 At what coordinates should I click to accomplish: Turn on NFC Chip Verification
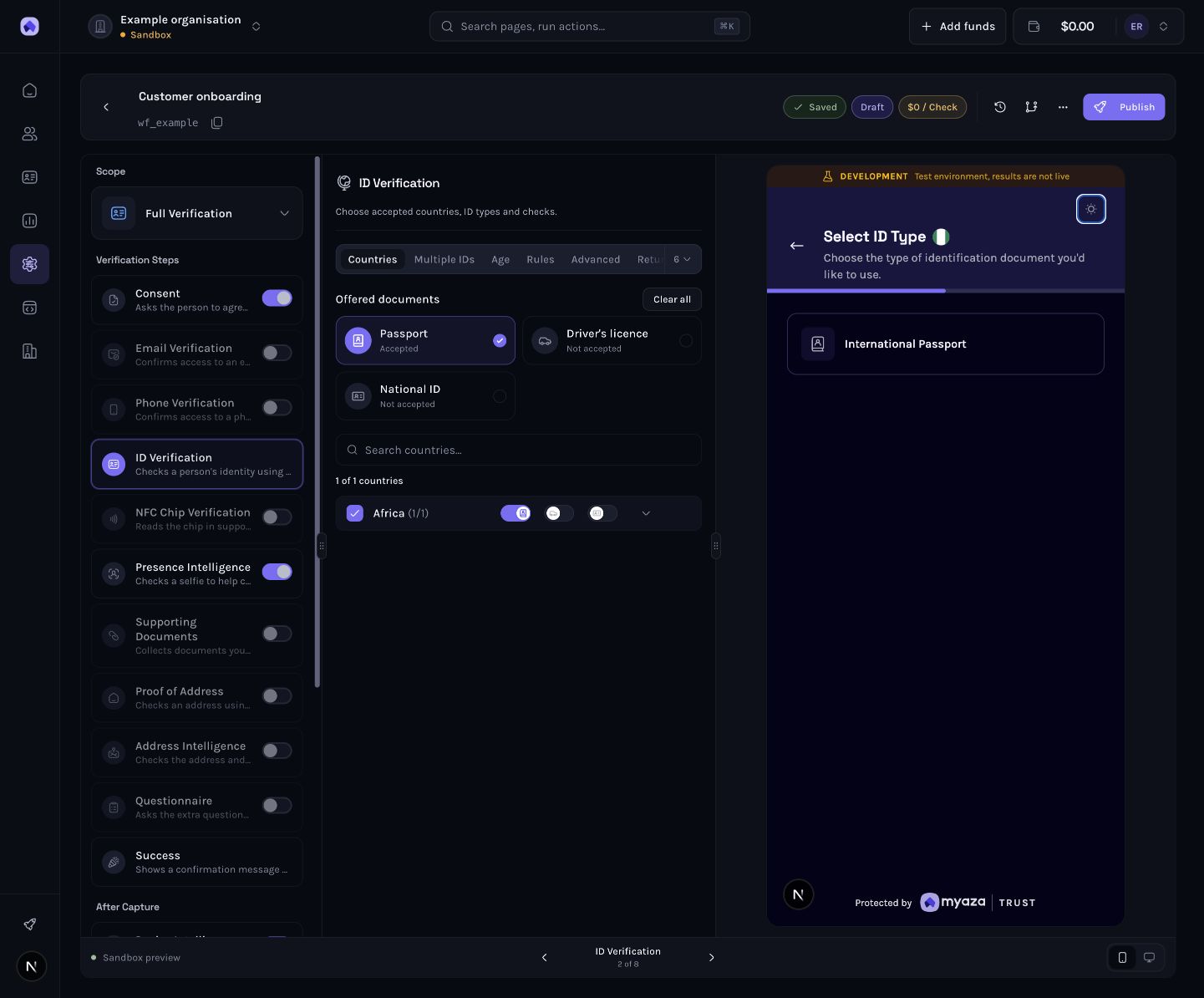tap(277, 517)
